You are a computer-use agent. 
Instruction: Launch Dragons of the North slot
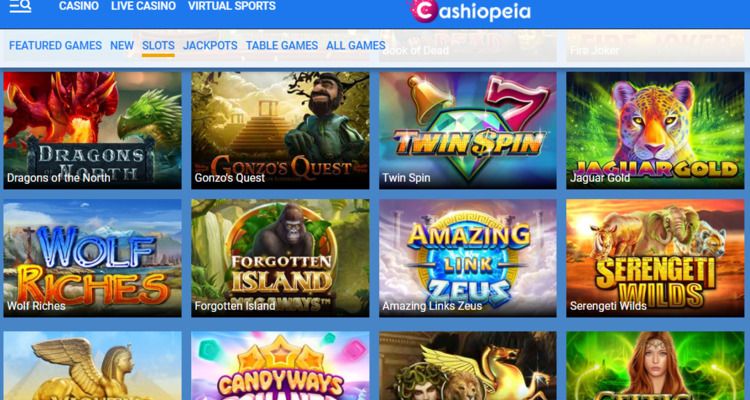tap(92, 131)
